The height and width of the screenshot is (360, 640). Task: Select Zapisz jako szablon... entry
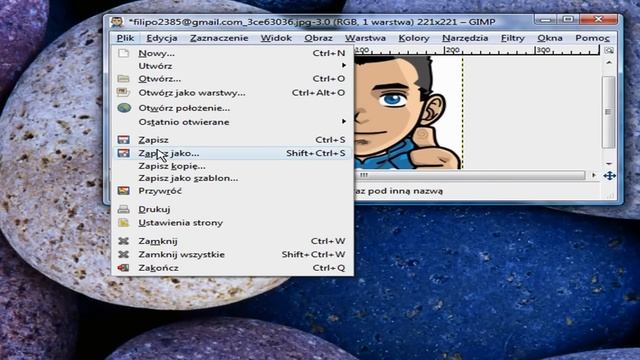232,178
